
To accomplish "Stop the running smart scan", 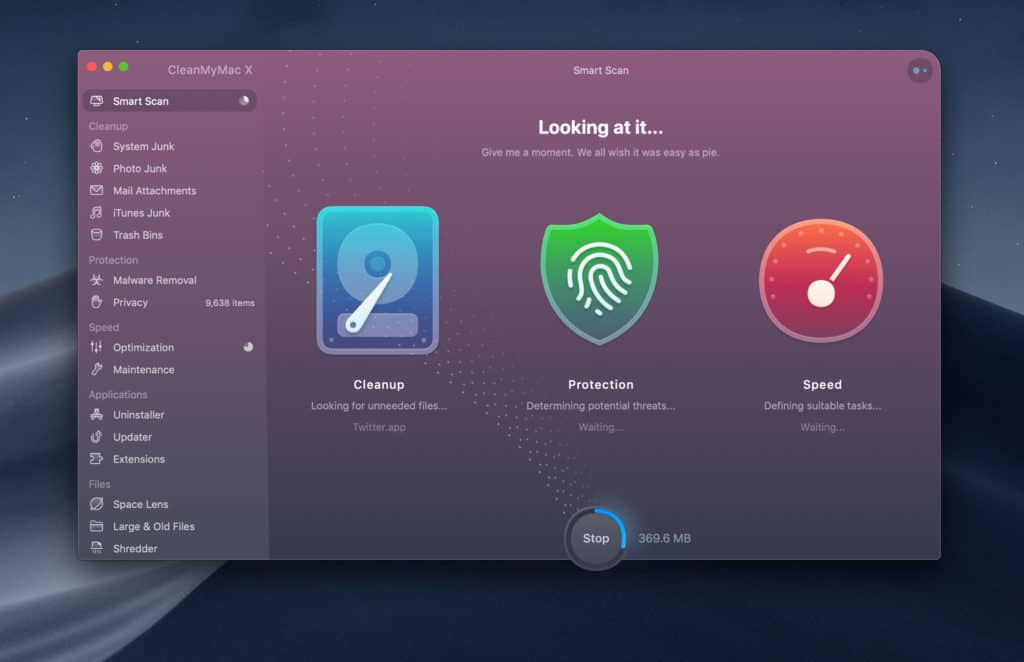I will (x=596, y=538).
